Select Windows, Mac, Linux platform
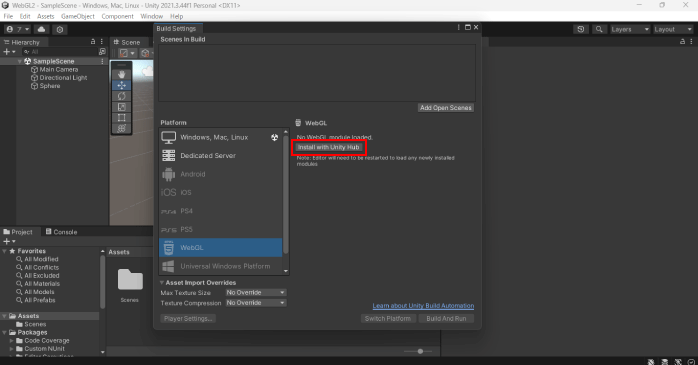Screen dimensions: 698x365 tap(220, 137)
